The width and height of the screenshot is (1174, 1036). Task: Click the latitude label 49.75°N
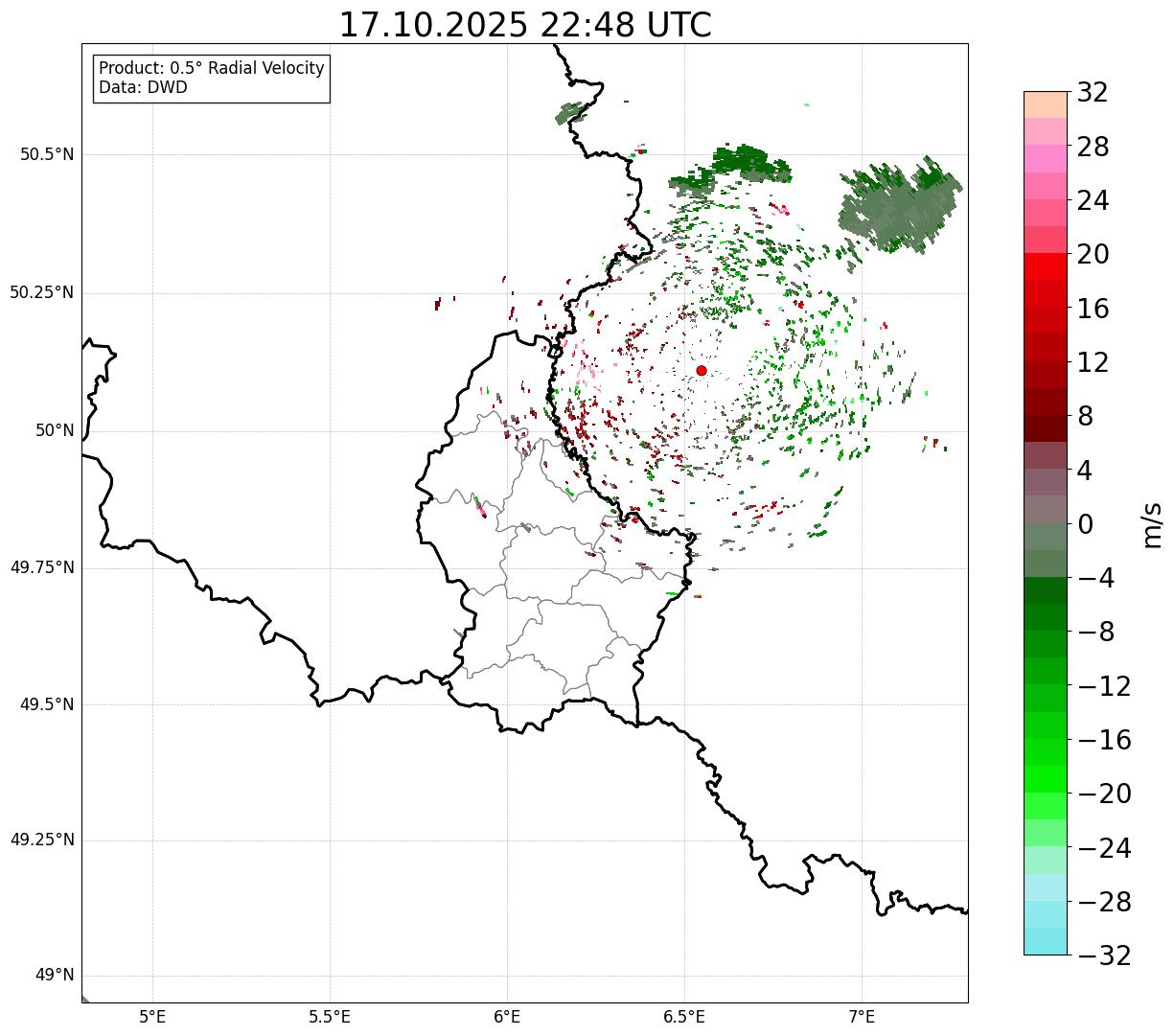click(41, 567)
